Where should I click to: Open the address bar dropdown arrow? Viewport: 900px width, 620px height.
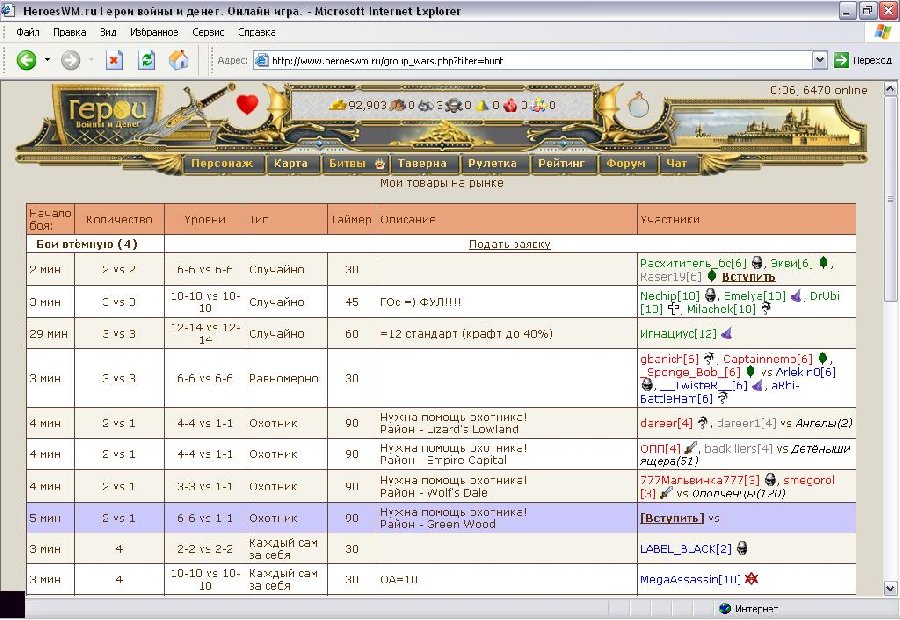click(820, 60)
